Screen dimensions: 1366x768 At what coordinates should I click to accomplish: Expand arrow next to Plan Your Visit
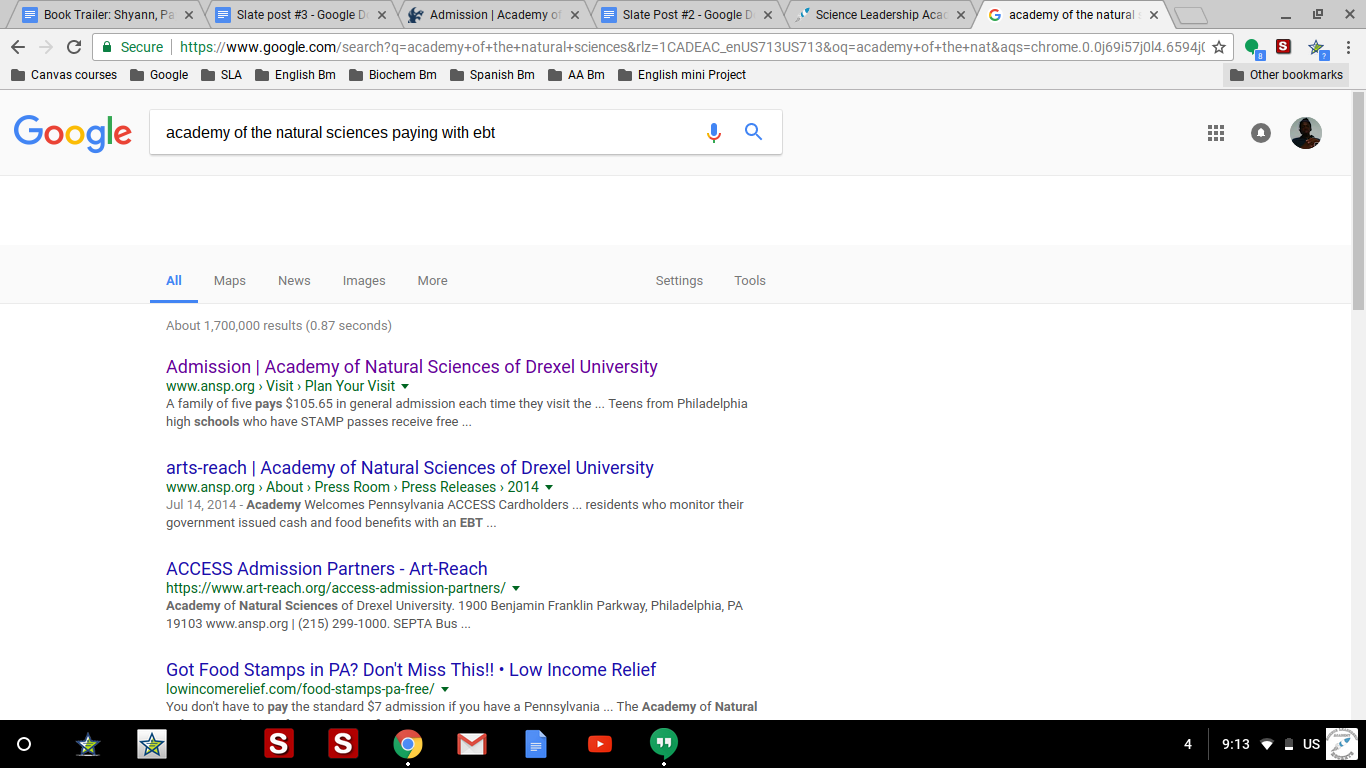(405, 386)
